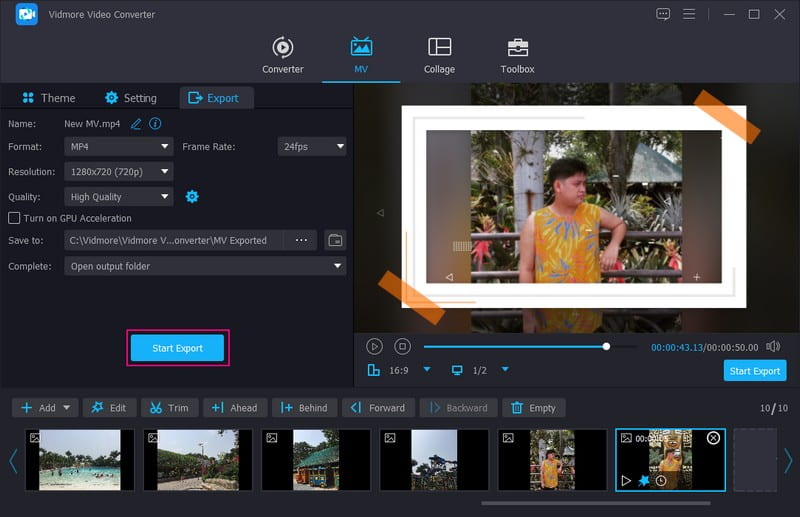Click the preview playback progress slider
Viewport: 800px width, 517px height.
[x=515, y=347]
